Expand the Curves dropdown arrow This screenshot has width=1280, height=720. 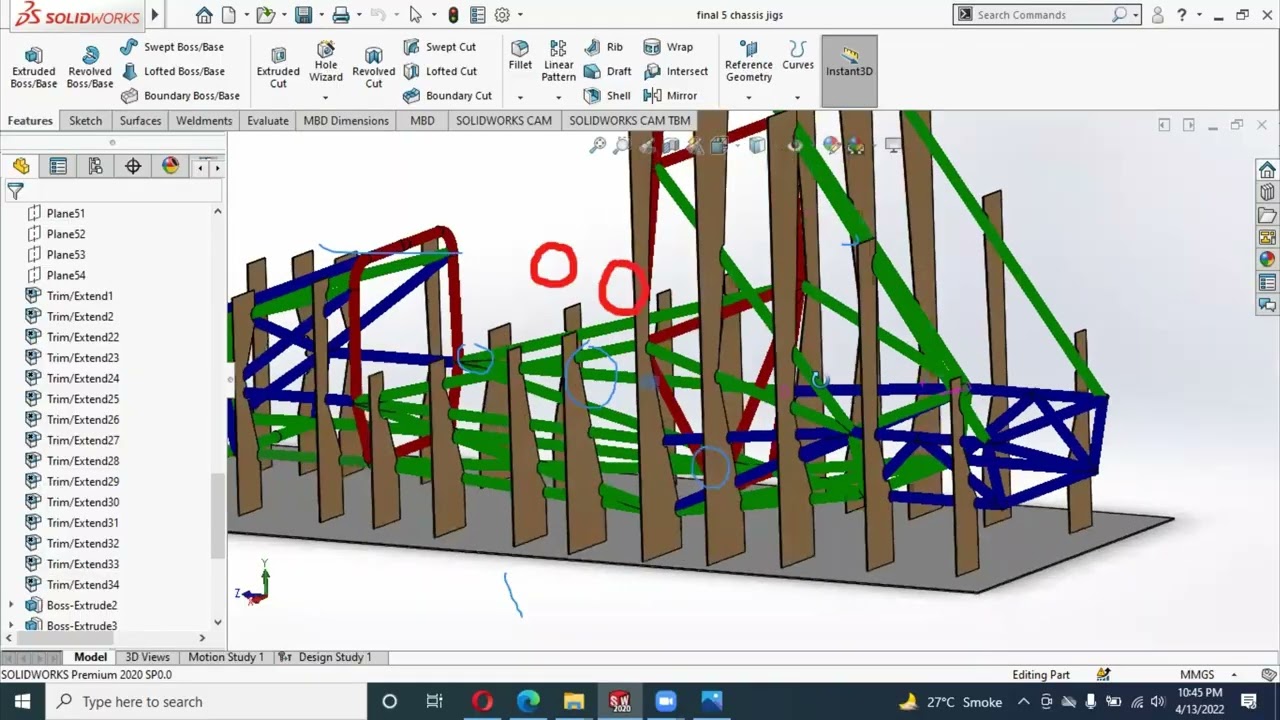[797, 97]
